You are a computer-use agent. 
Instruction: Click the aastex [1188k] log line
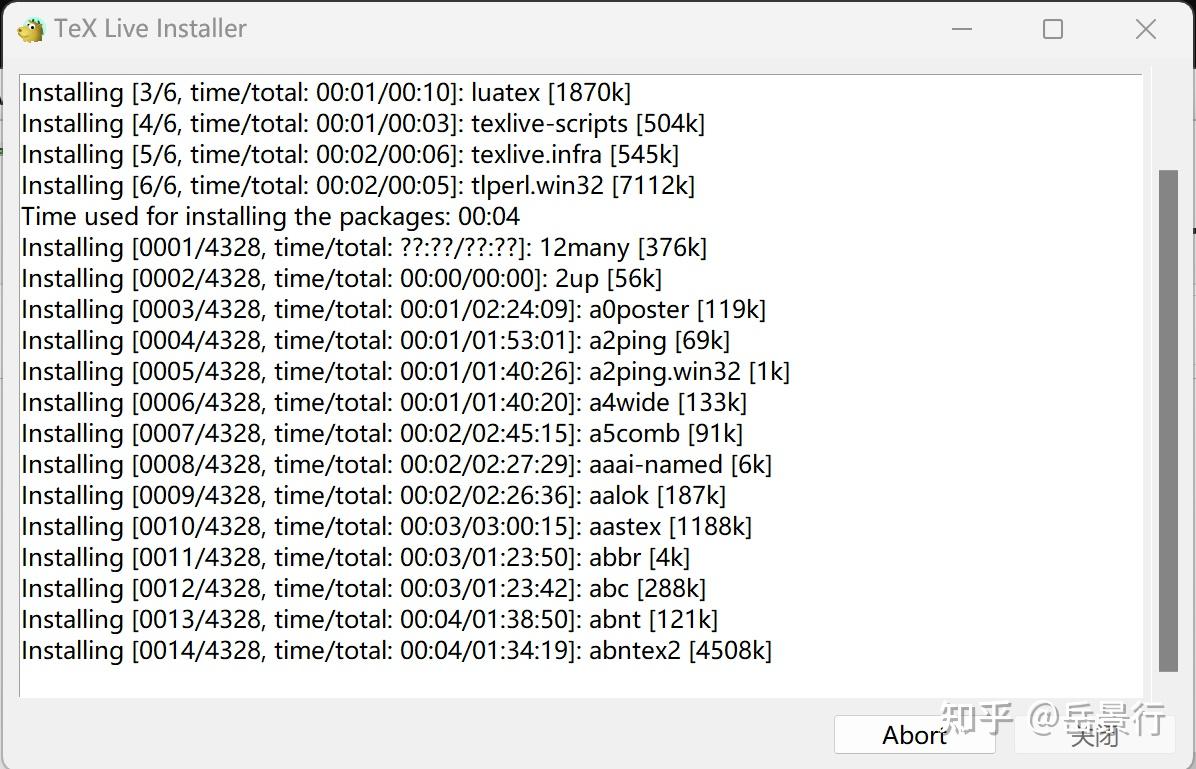pyautogui.click(x=386, y=526)
